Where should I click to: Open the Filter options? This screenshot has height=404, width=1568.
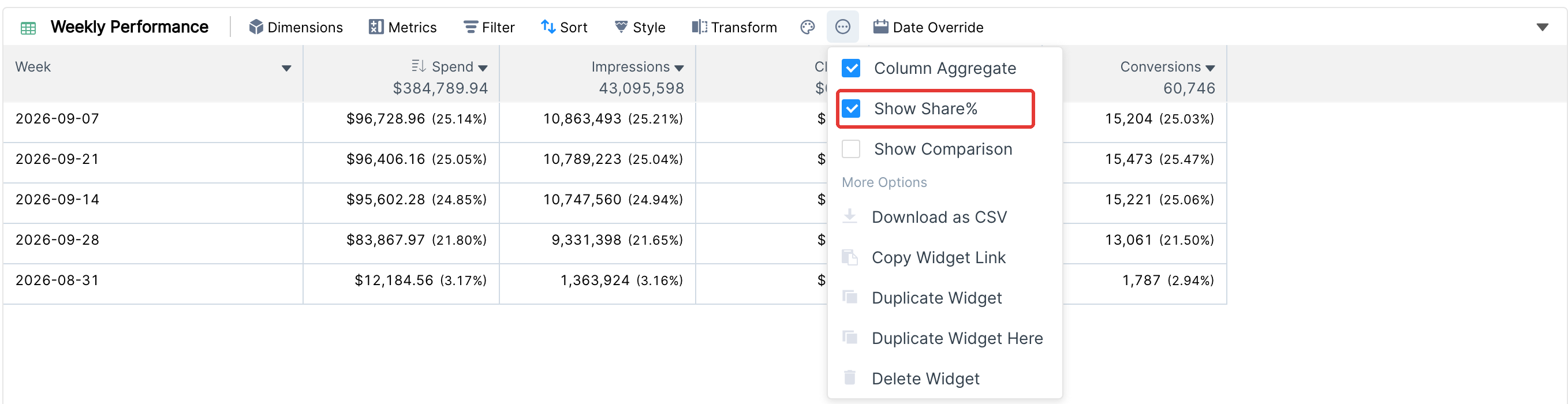(489, 27)
